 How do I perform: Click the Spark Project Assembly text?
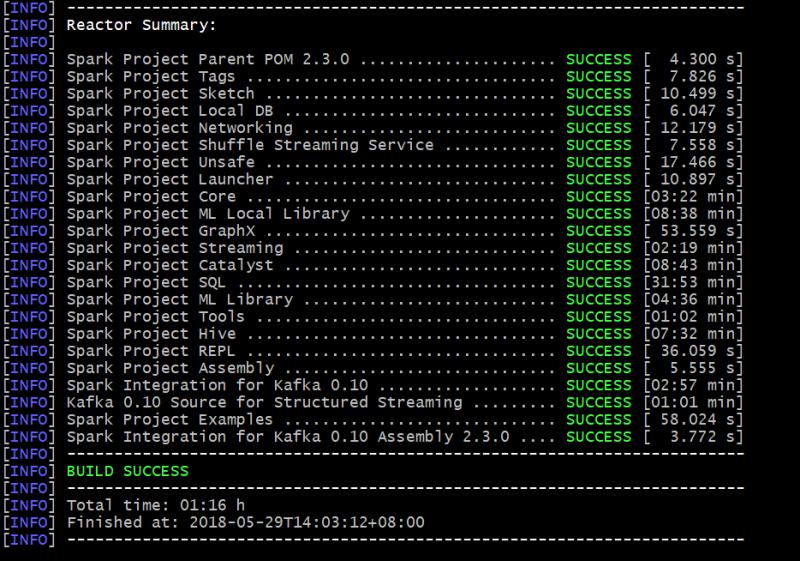coord(170,368)
